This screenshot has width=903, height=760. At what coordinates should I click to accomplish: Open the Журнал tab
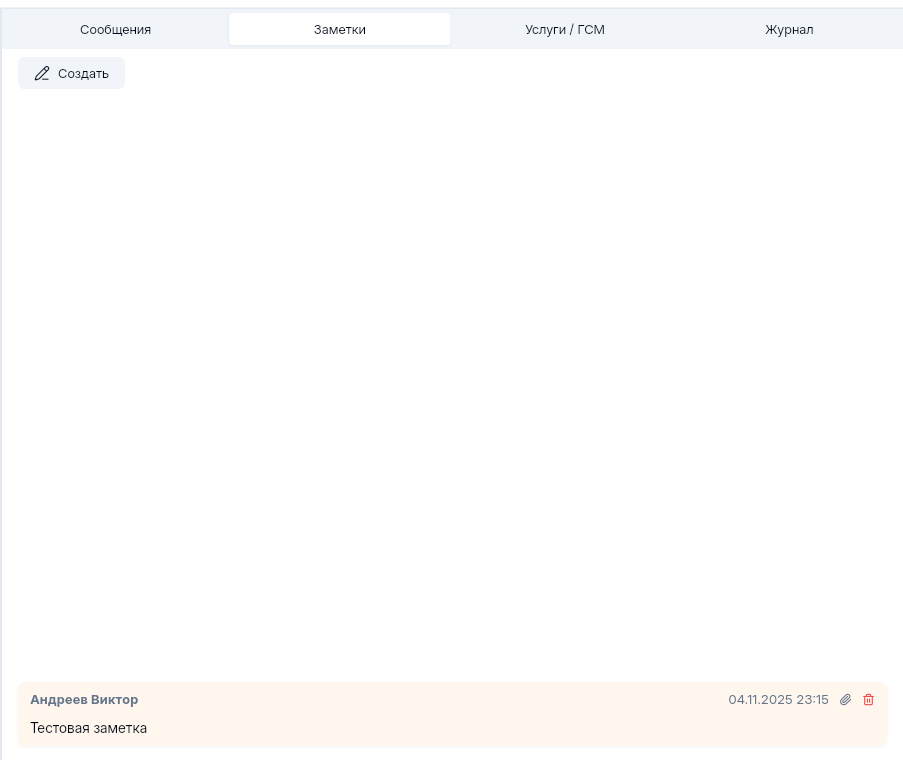click(789, 30)
